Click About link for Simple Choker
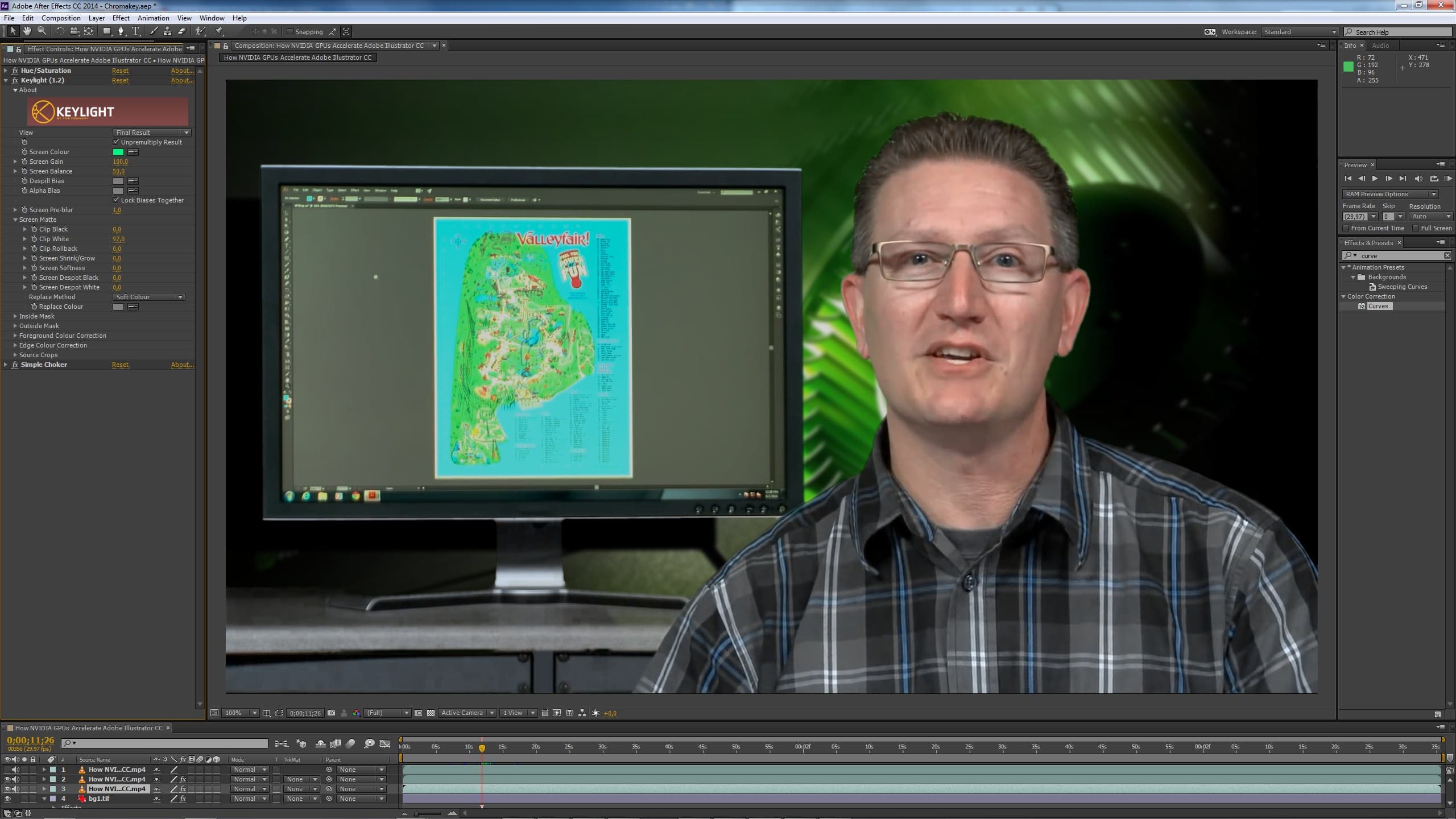This screenshot has width=1456, height=819. point(182,365)
